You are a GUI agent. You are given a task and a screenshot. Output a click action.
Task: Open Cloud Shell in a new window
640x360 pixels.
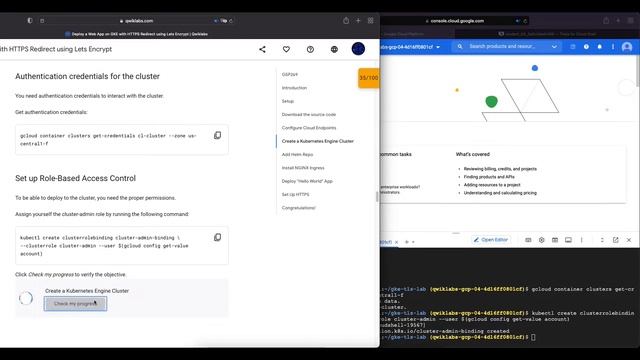[x=616, y=240]
